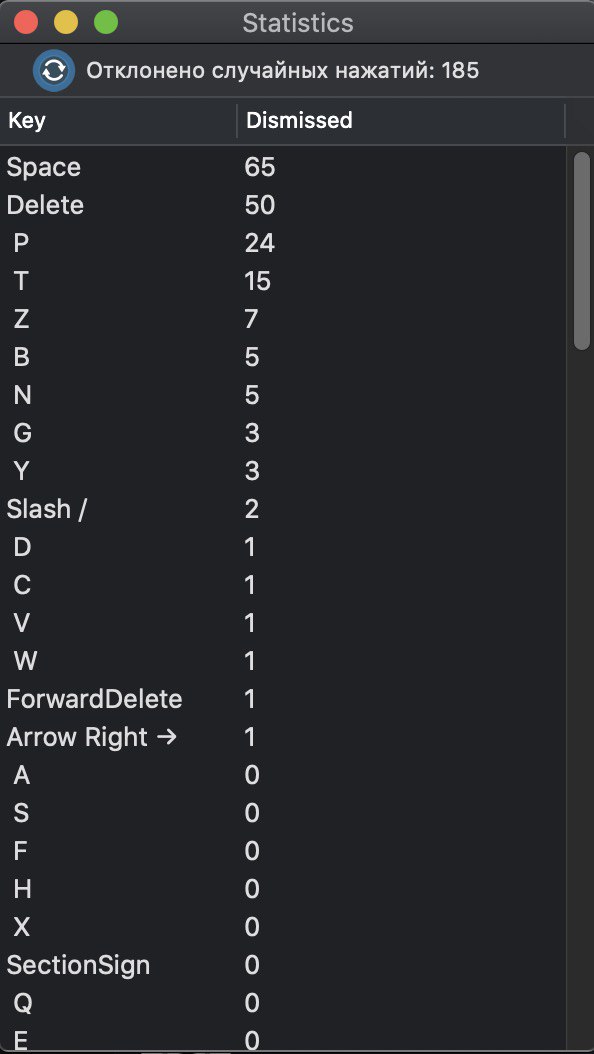Select the row for key P
The height and width of the screenshot is (1054, 594).
[x=283, y=243]
